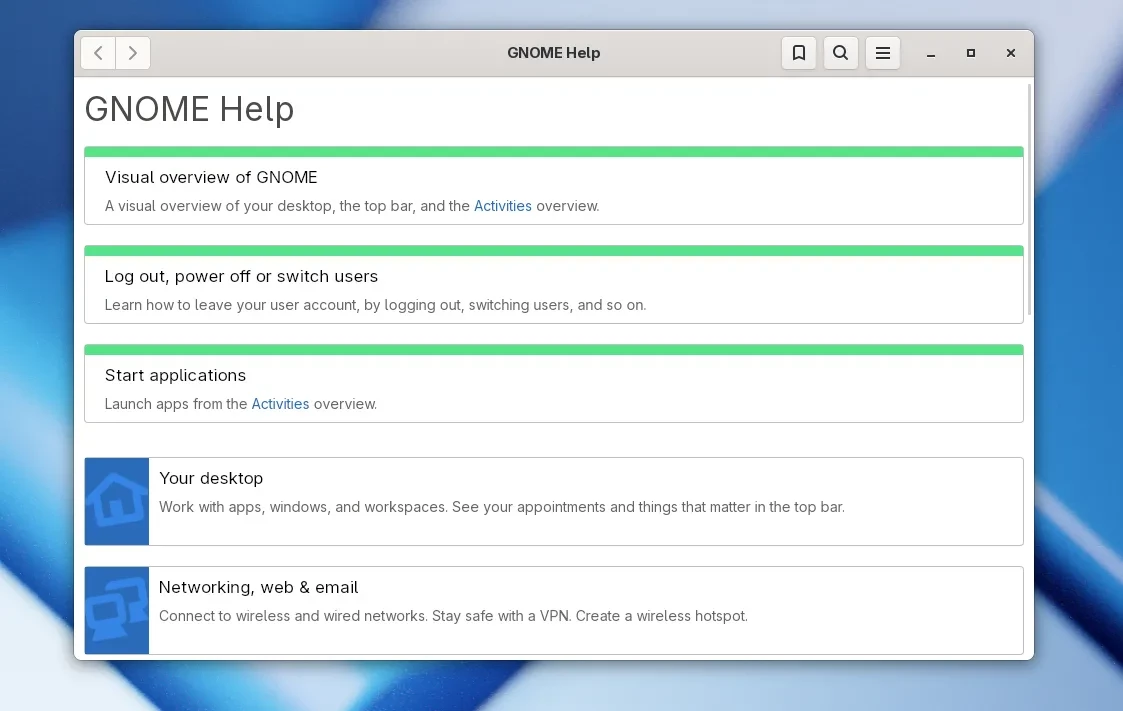
Task: Minimize the GNOME Help window
Action: click(x=930, y=53)
